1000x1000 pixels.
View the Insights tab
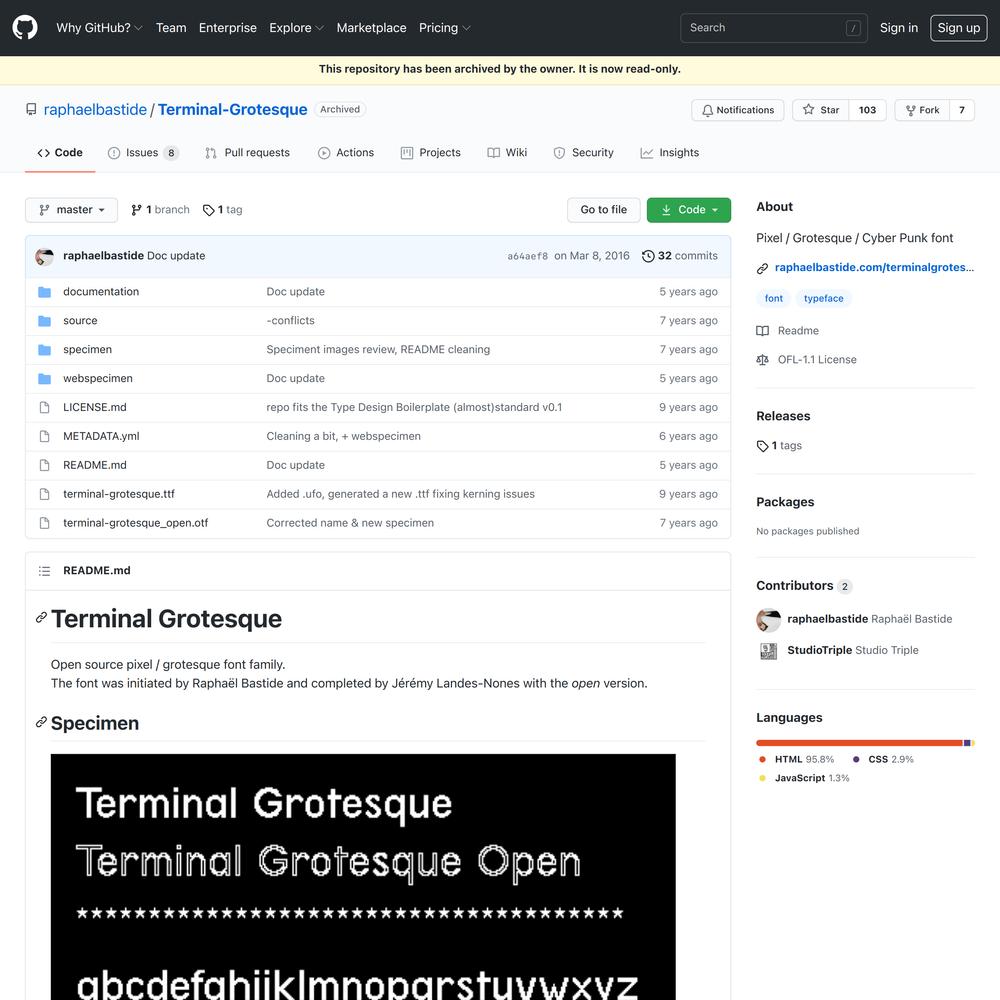(x=670, y=153)
